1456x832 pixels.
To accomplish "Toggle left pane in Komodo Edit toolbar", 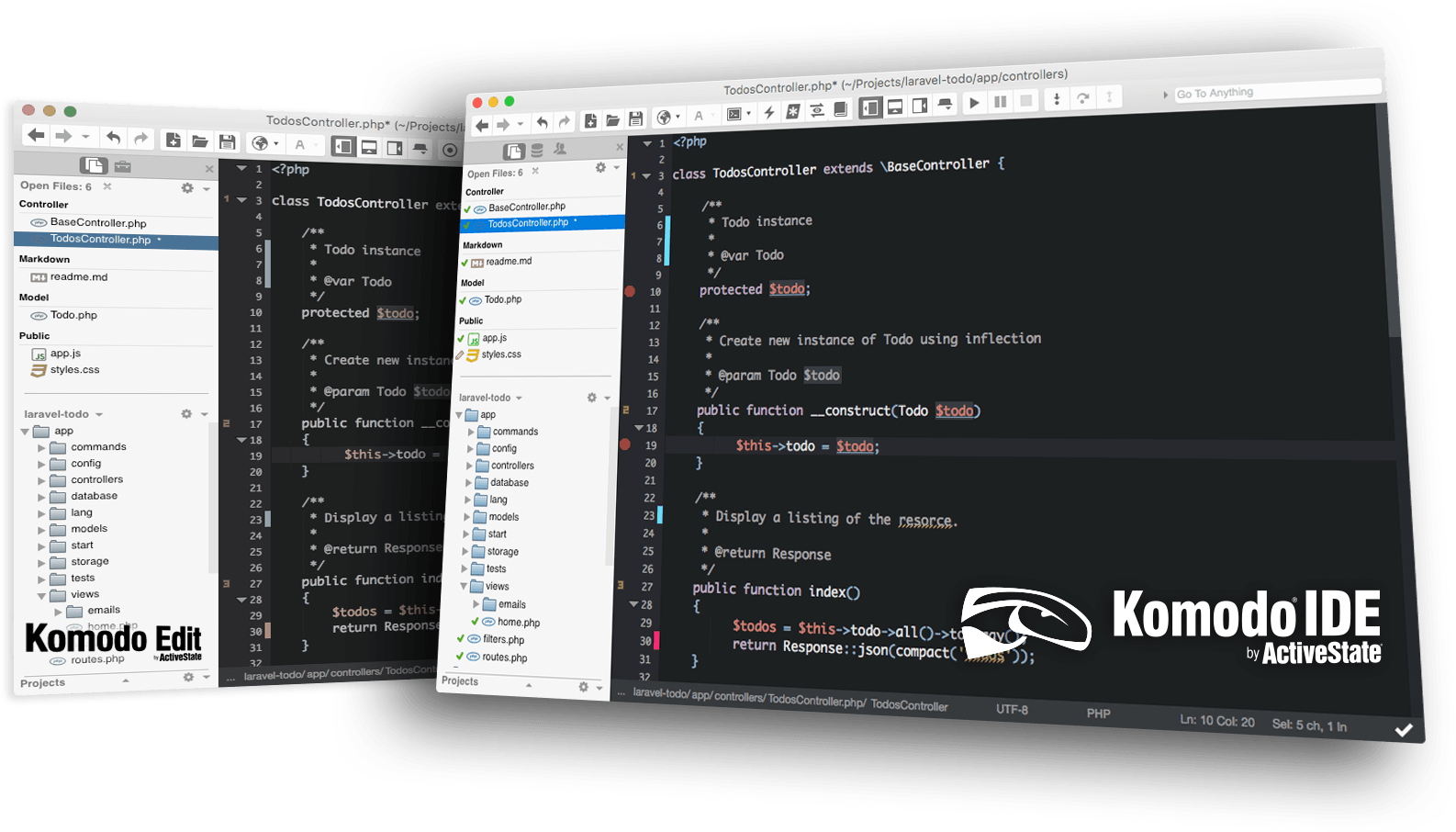I will [343, 146].
